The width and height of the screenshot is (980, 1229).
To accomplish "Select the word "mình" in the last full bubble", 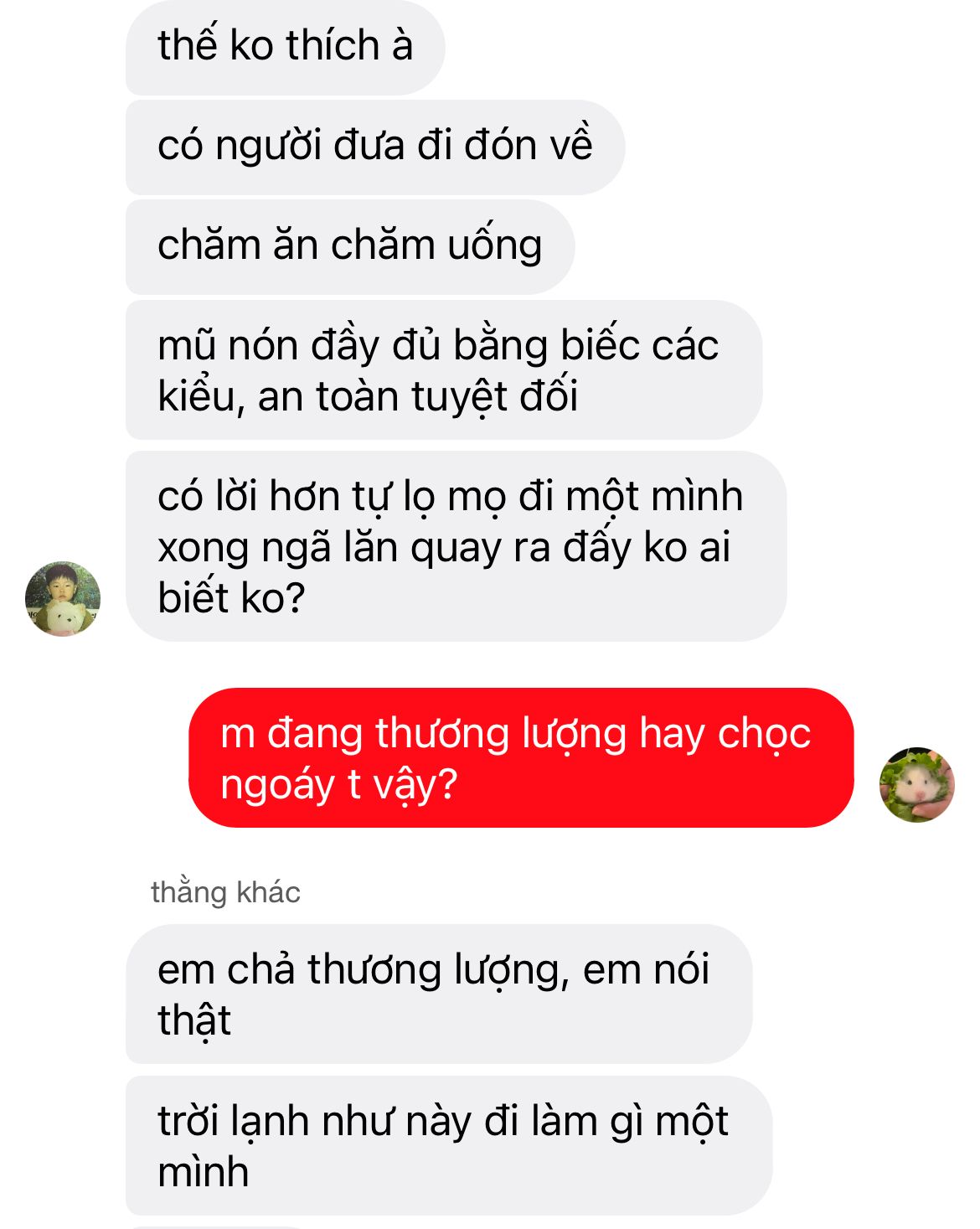I will [x=204, y=1172].
